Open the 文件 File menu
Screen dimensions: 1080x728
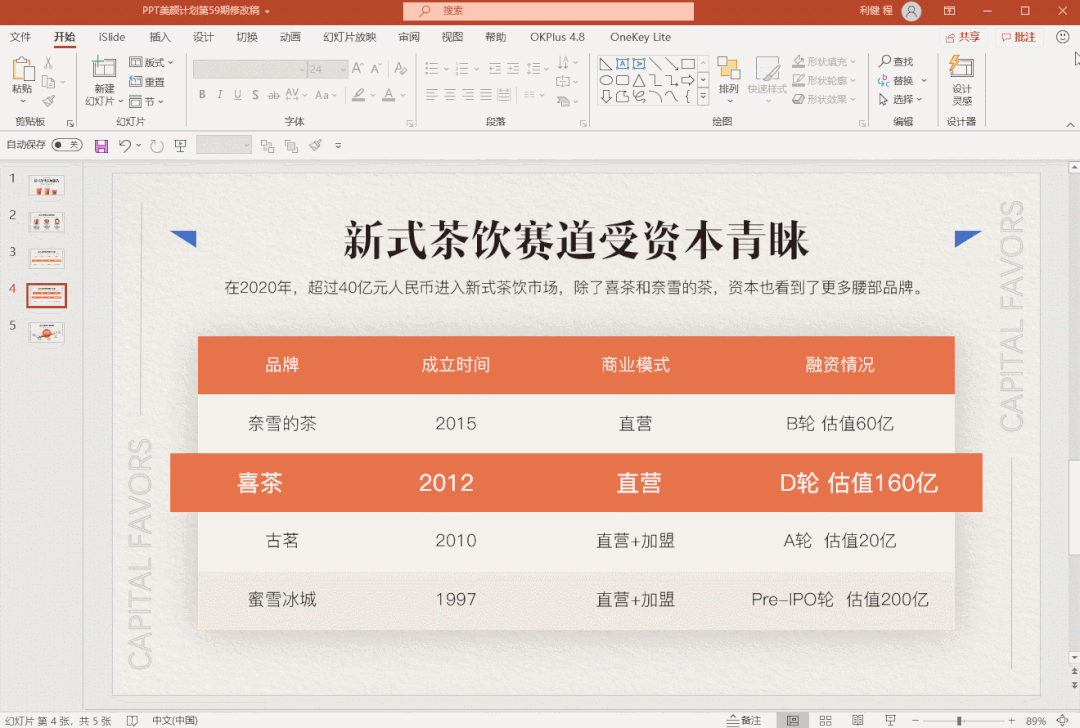pos(21,37)
